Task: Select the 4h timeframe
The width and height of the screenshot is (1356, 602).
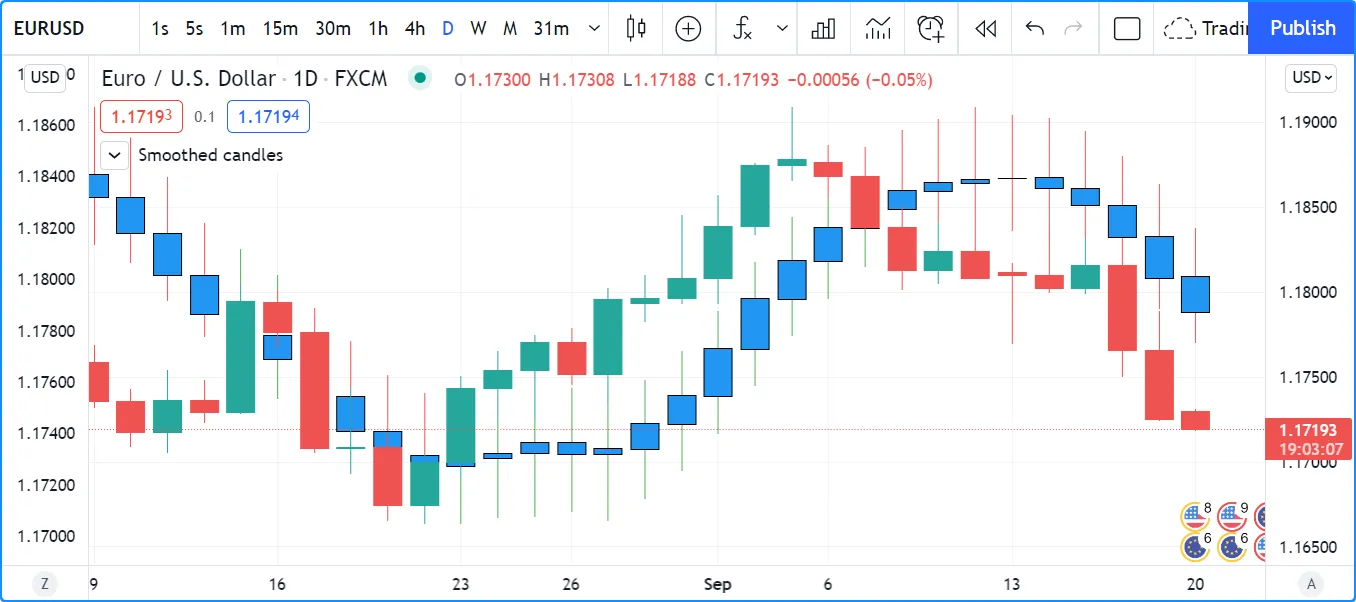Action: click(414, 28)
